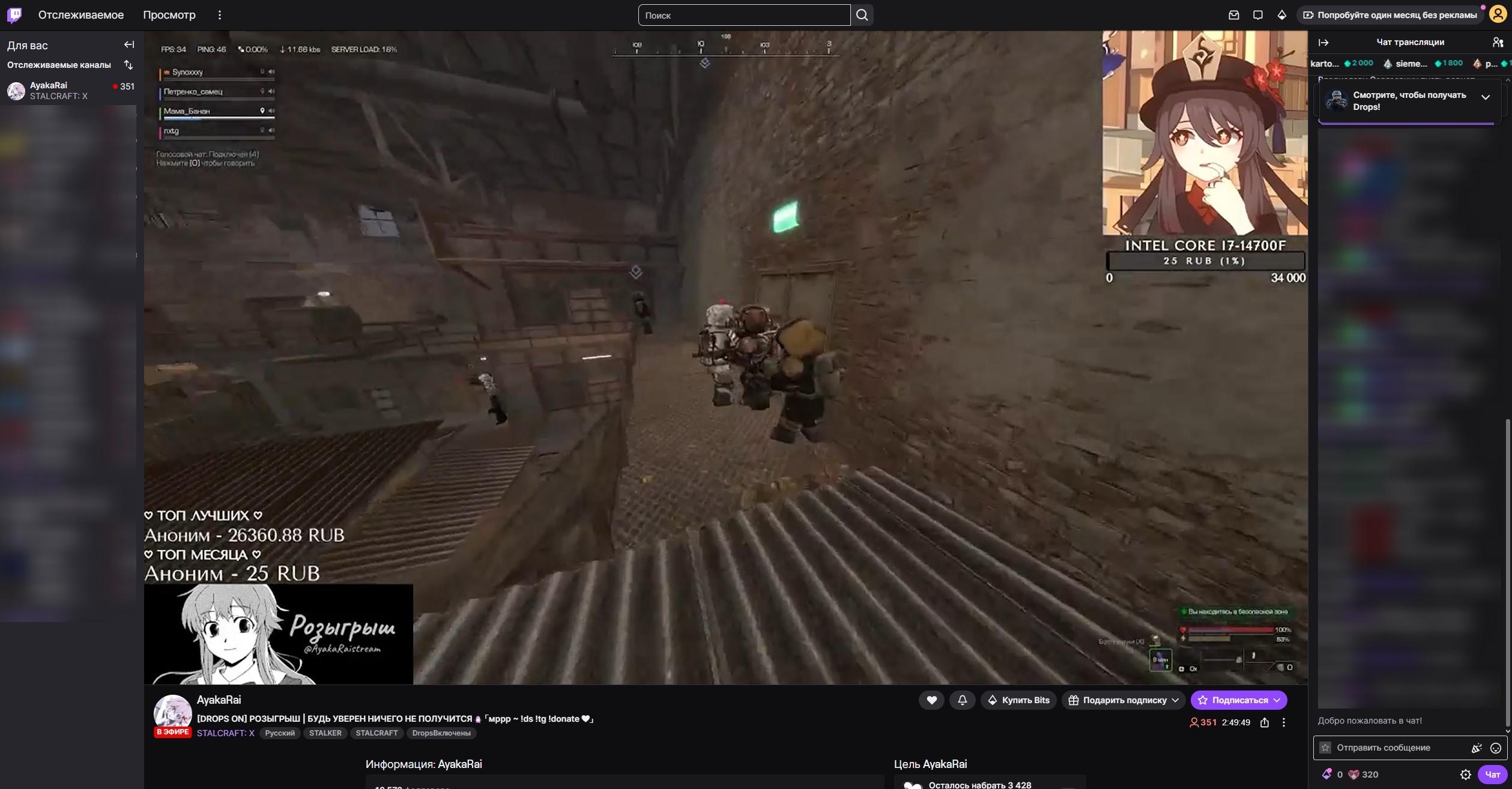Open chat settings gear icon
The width and height of the screenshot is (1512, 789).
[1466, 775]
